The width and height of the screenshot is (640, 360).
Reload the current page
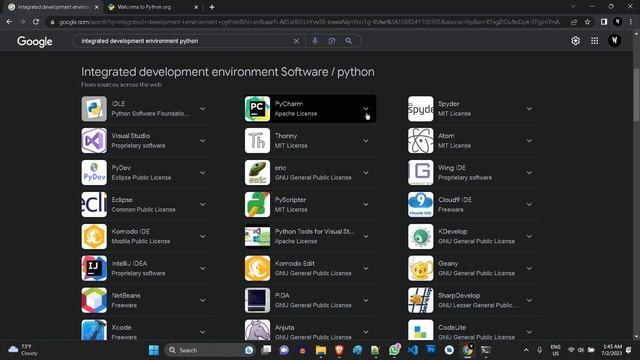pyautogui.click(x=36, y=22)
